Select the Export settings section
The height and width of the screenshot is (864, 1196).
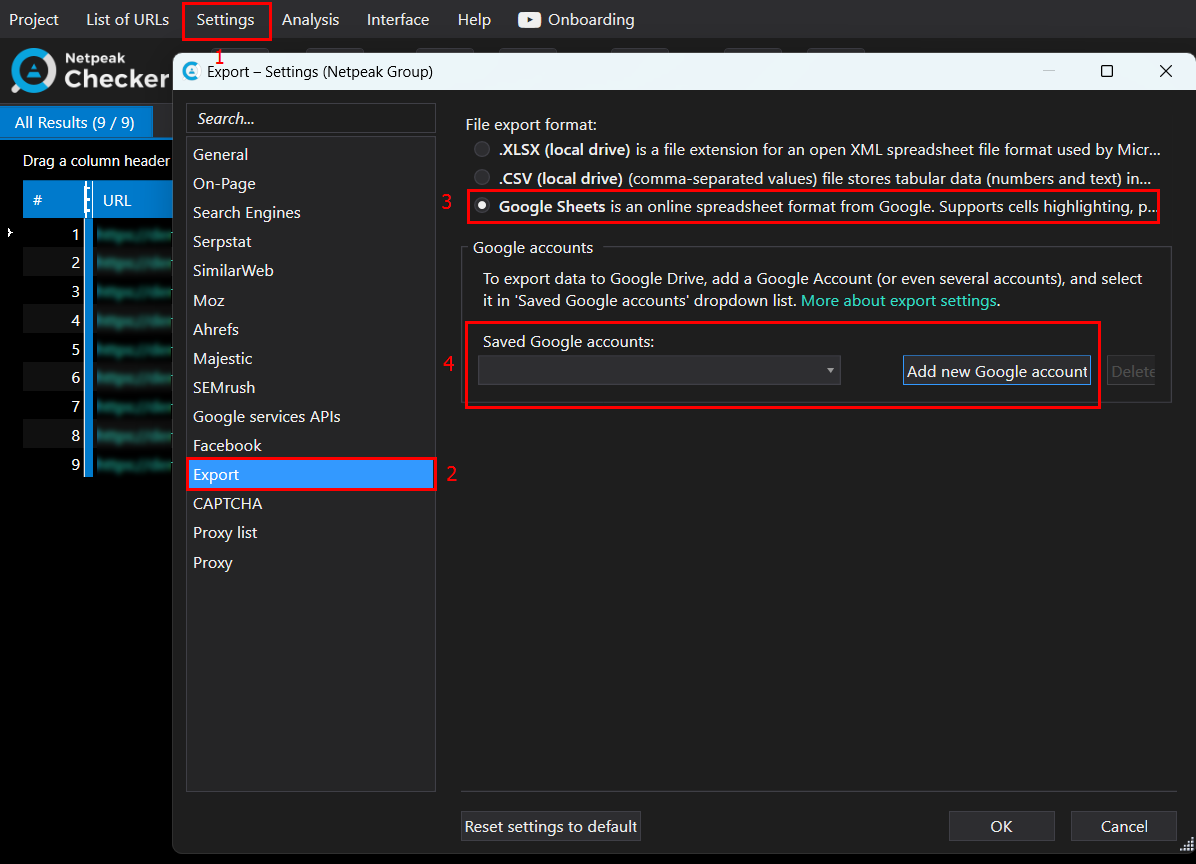pos(311,474)
